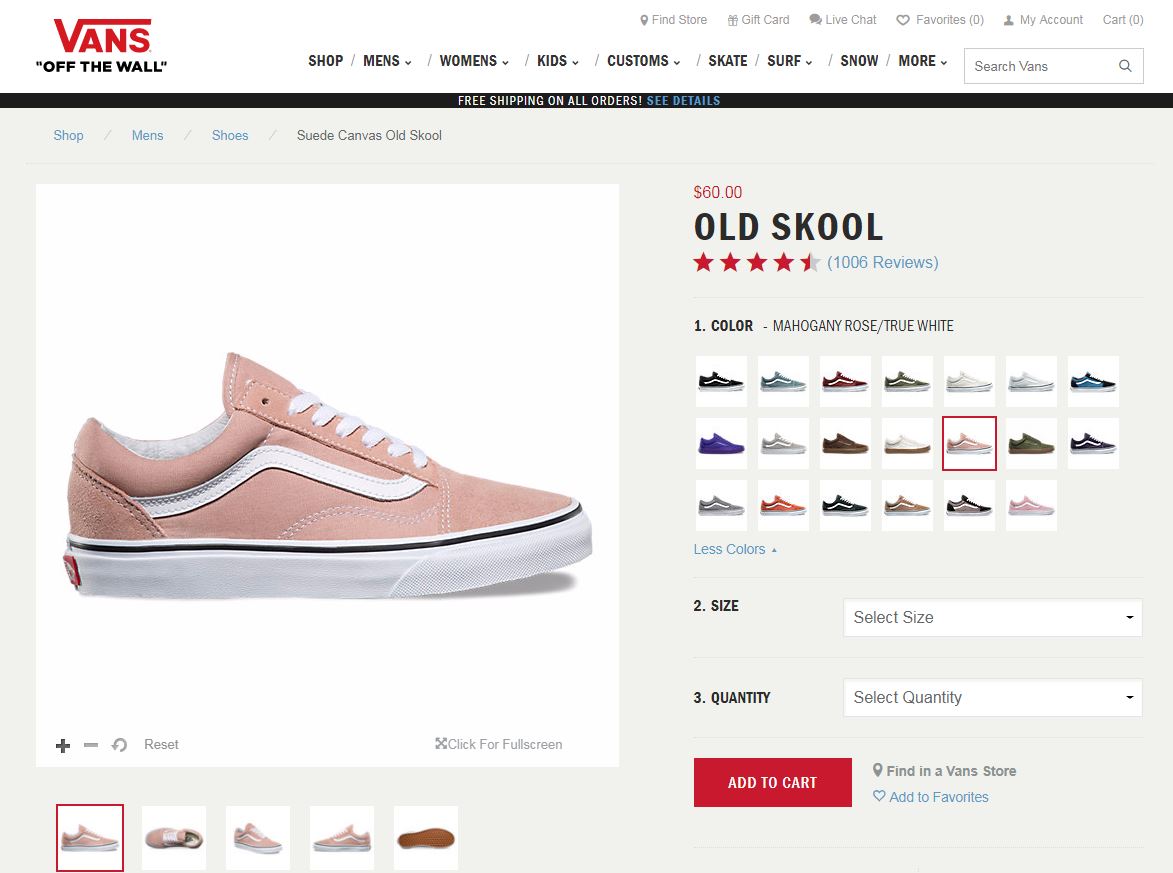The height and width of the screenshot is (873, 1173).
Task: Click the Mens breadcrumb link
Action: (x=147, y=135)
